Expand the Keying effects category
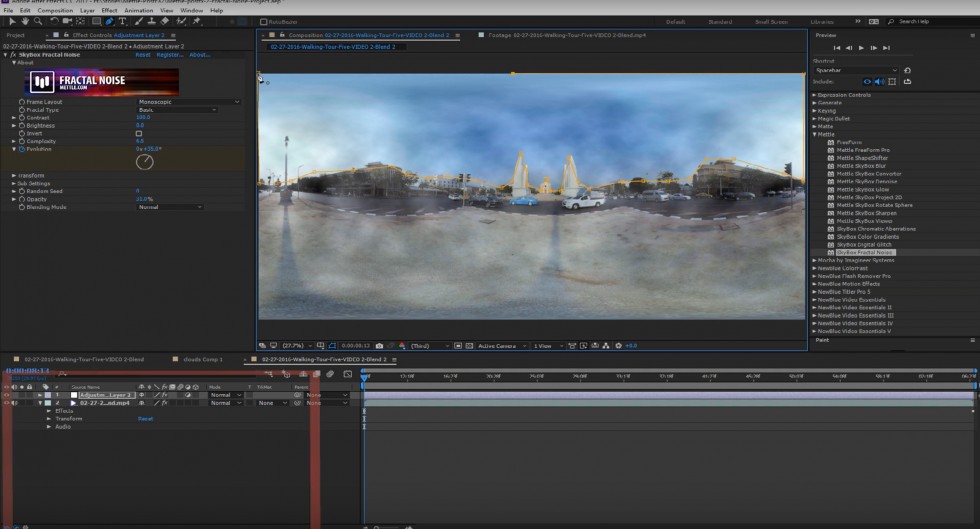This screenshot has height=529, width=980. (815, 111)
